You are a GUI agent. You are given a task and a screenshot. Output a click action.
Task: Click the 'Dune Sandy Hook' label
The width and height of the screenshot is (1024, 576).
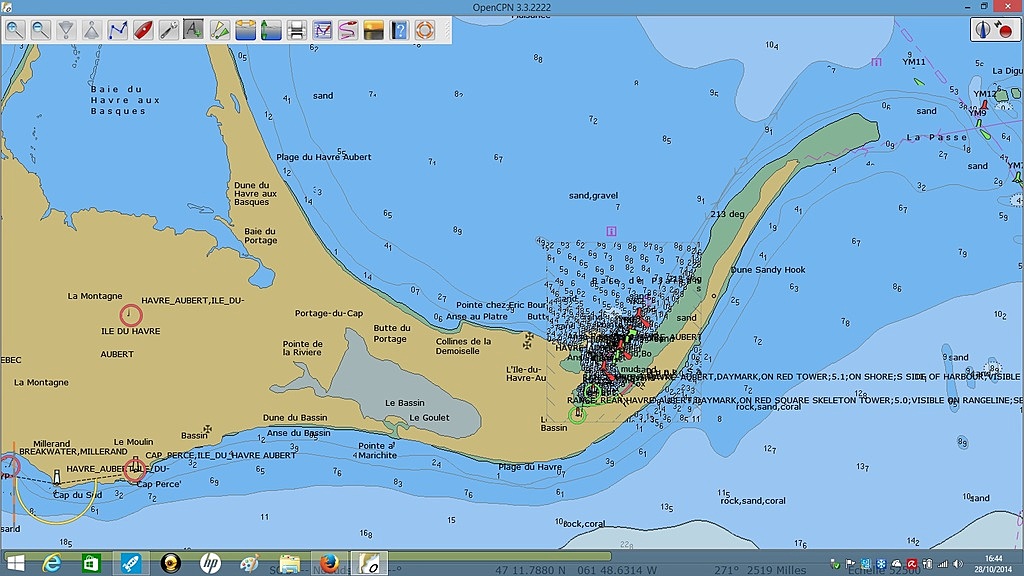tap(768, 270)
